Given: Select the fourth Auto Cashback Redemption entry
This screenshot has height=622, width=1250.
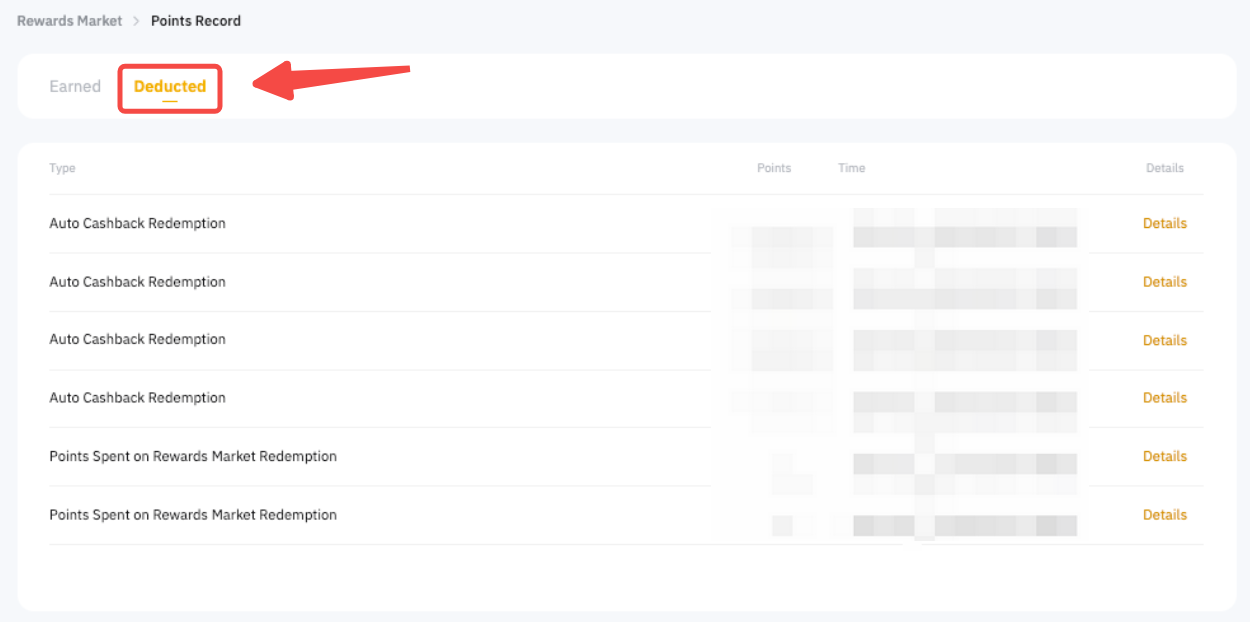Looking at the screenshot, I should [x=137, y=398].
